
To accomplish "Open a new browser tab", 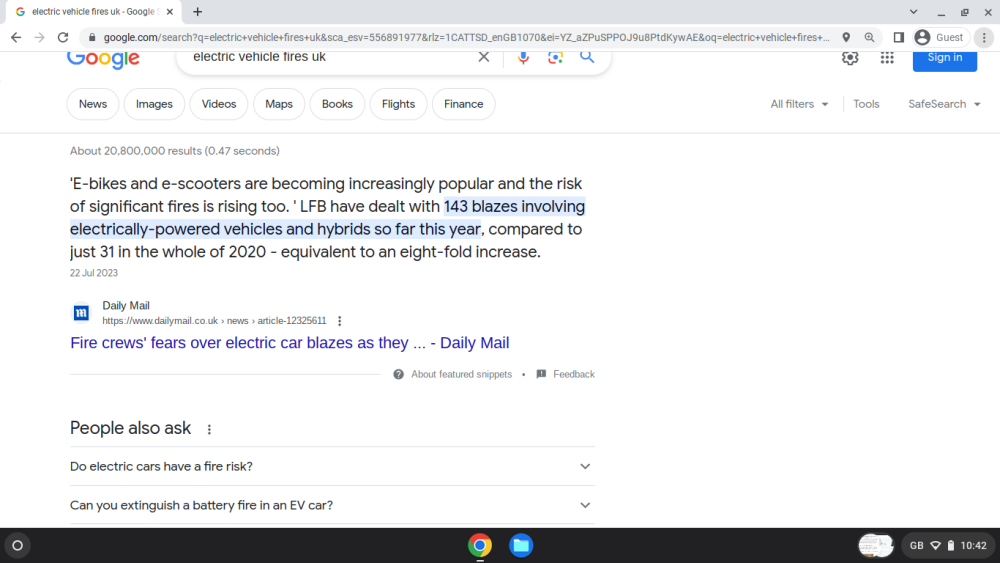I will pos(198,11).
